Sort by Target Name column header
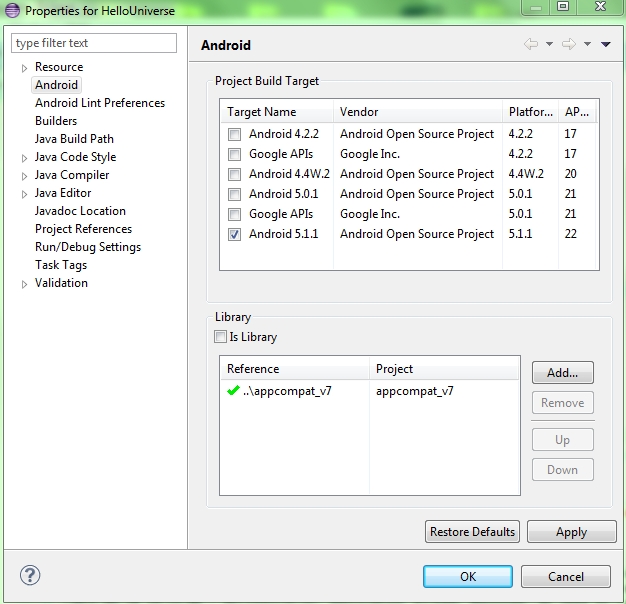626x604 pixels. [261, 112]
